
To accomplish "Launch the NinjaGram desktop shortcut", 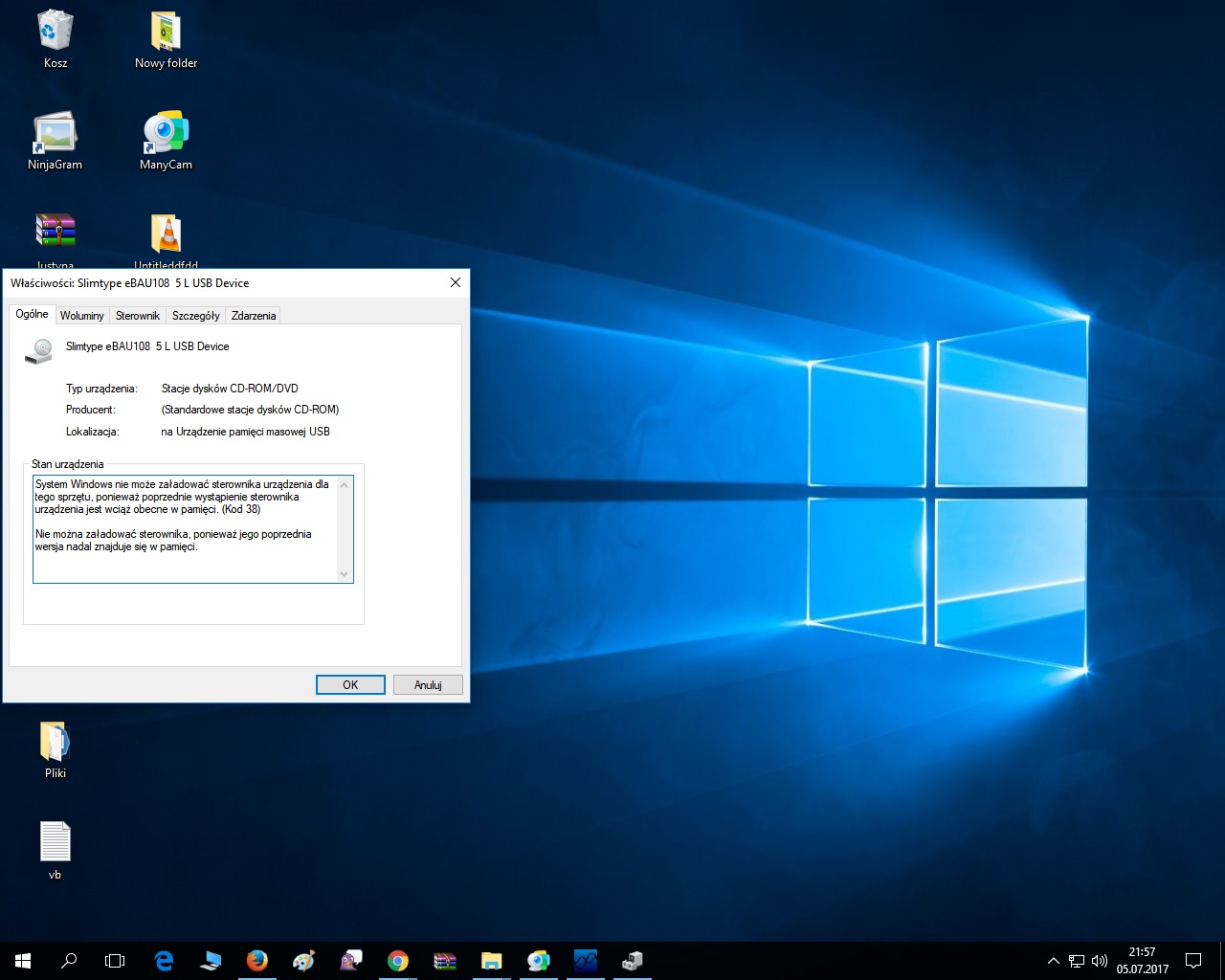I will [56, 140].
